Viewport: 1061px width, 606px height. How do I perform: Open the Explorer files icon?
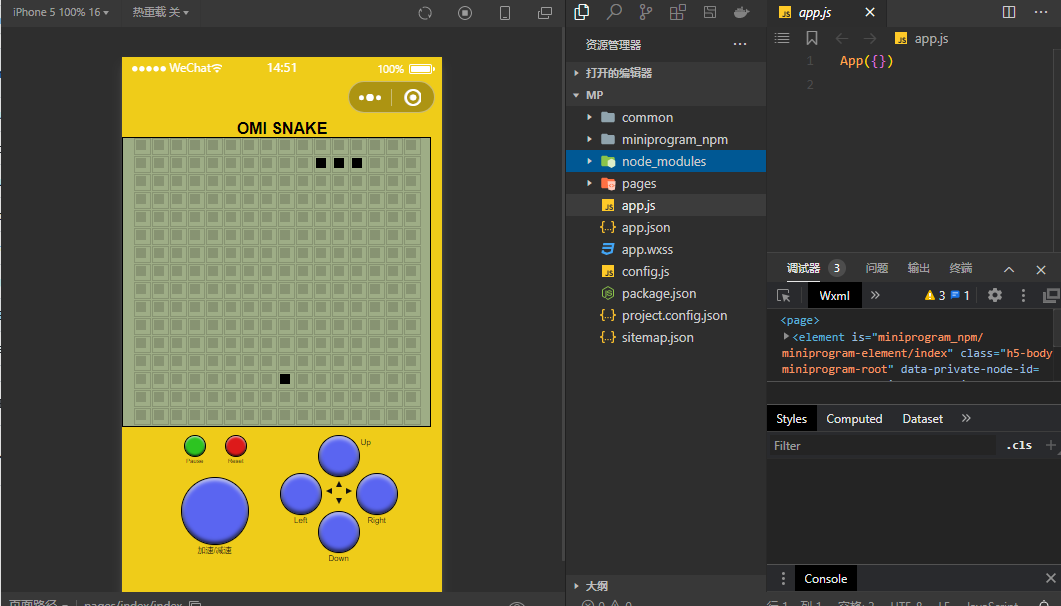(582, 11)
